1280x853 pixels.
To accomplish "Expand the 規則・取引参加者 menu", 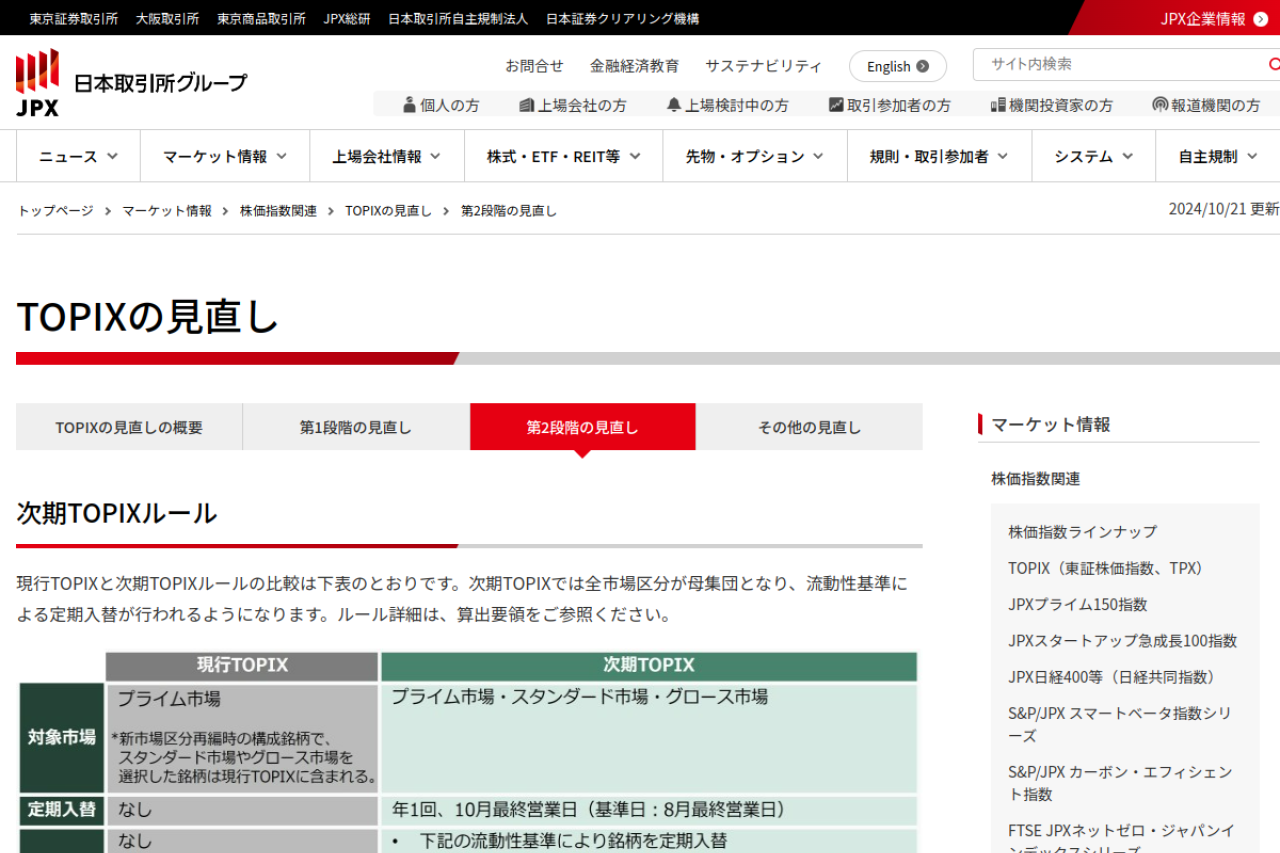I will pos(939,156).
